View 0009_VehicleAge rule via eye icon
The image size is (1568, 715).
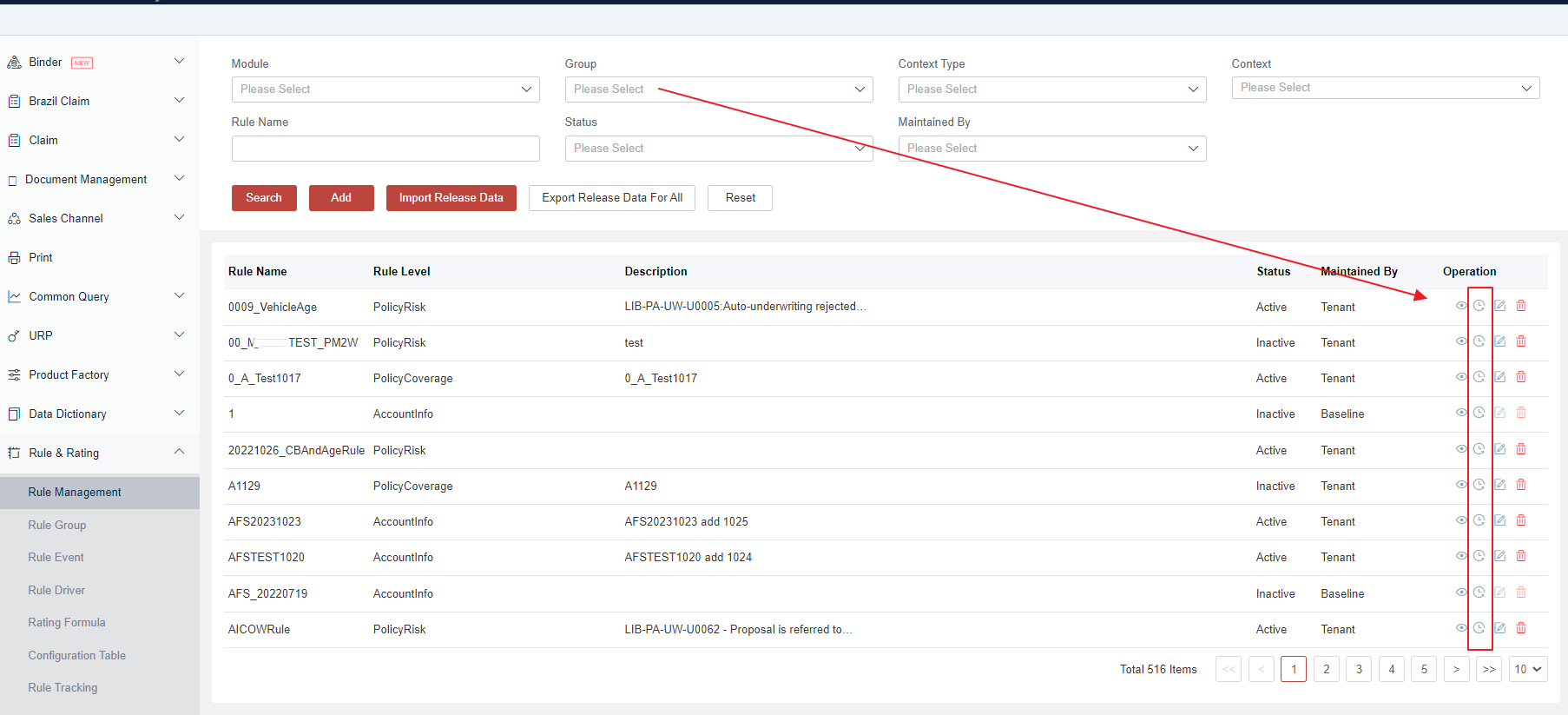(1461, 306)
